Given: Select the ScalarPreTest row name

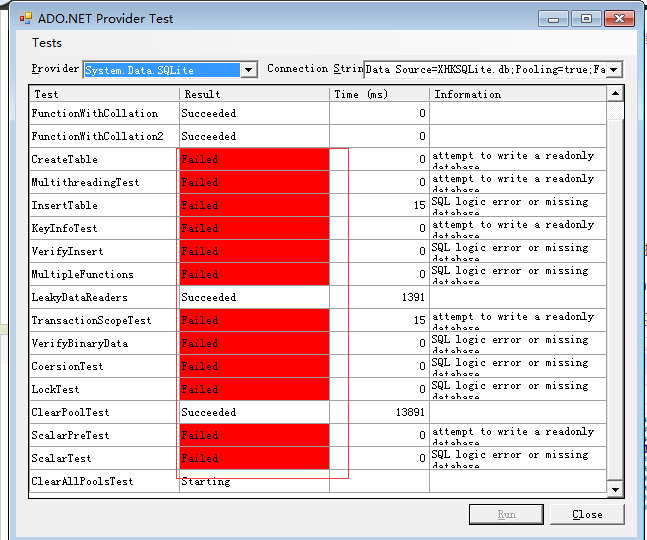Looking at the screenshot, I should tap(71, 435).
